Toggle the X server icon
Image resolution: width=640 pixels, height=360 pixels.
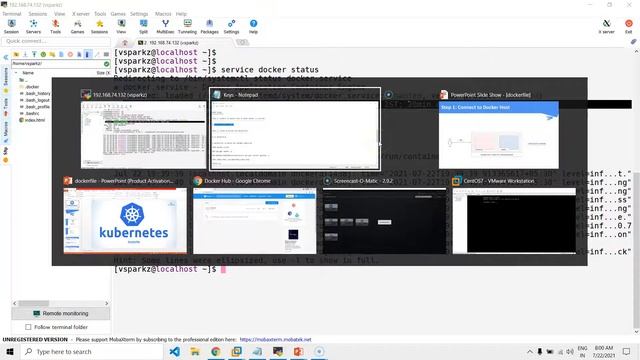(x=607, y=27)
